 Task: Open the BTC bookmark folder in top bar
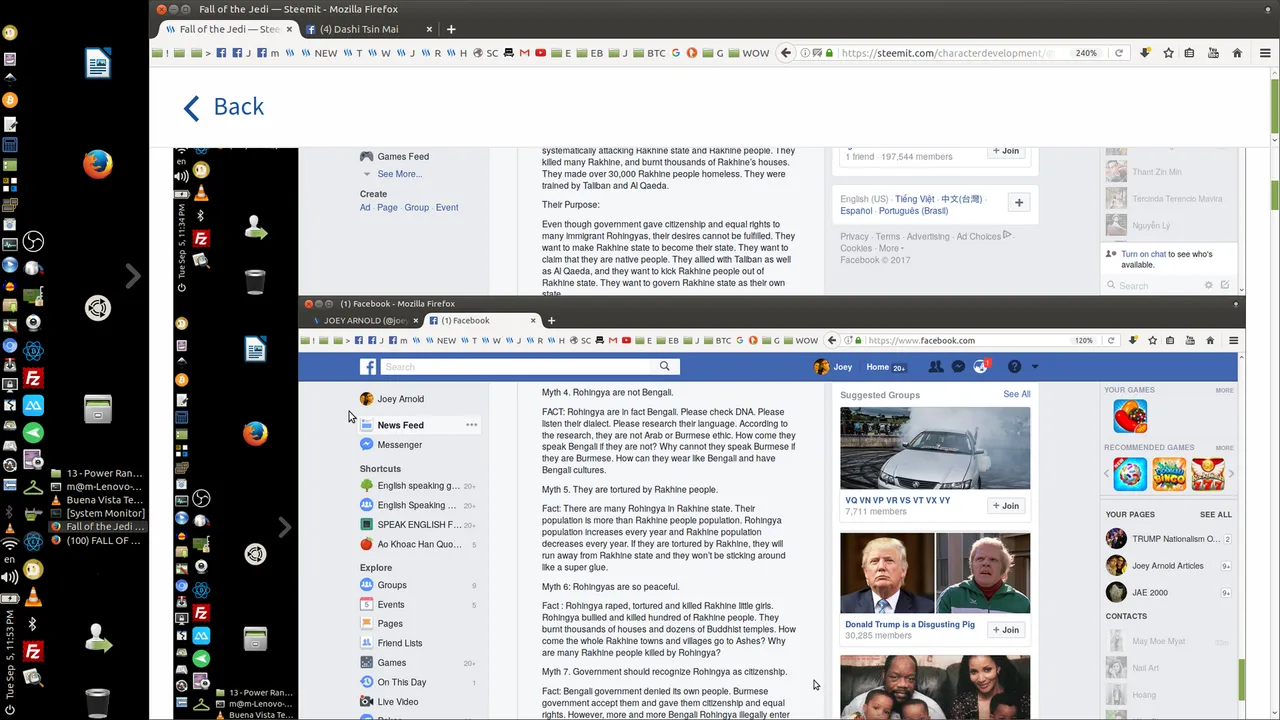[649, 53]
